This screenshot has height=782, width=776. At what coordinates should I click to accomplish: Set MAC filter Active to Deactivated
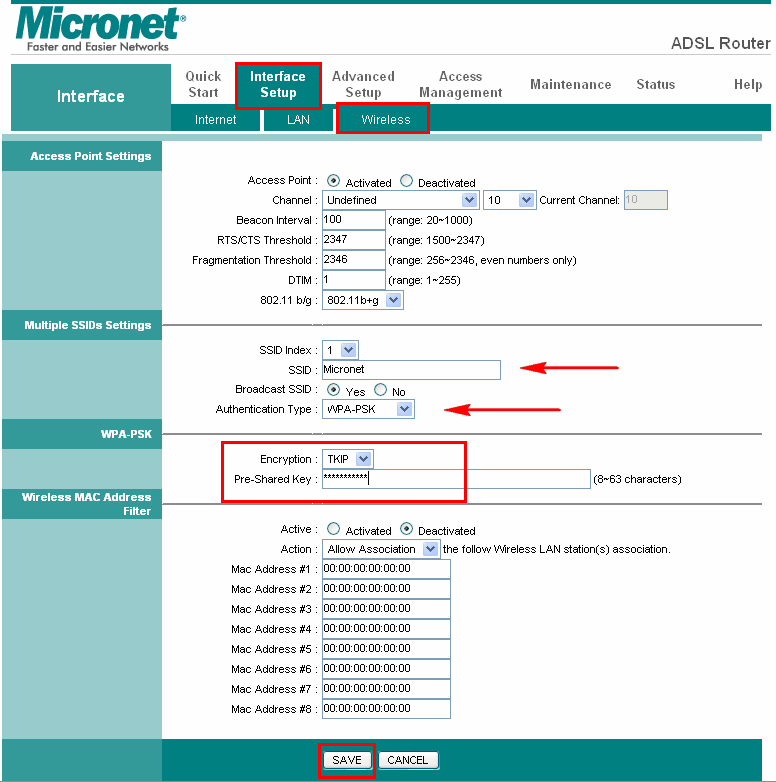[x=406, y=529]
